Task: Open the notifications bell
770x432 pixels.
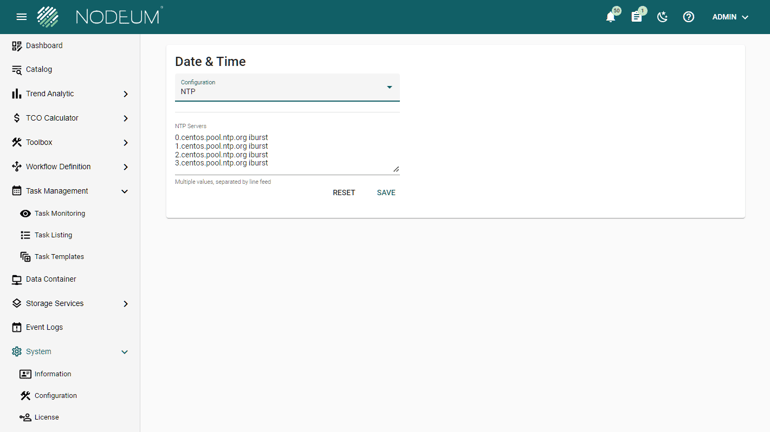Action: point(610,17)
